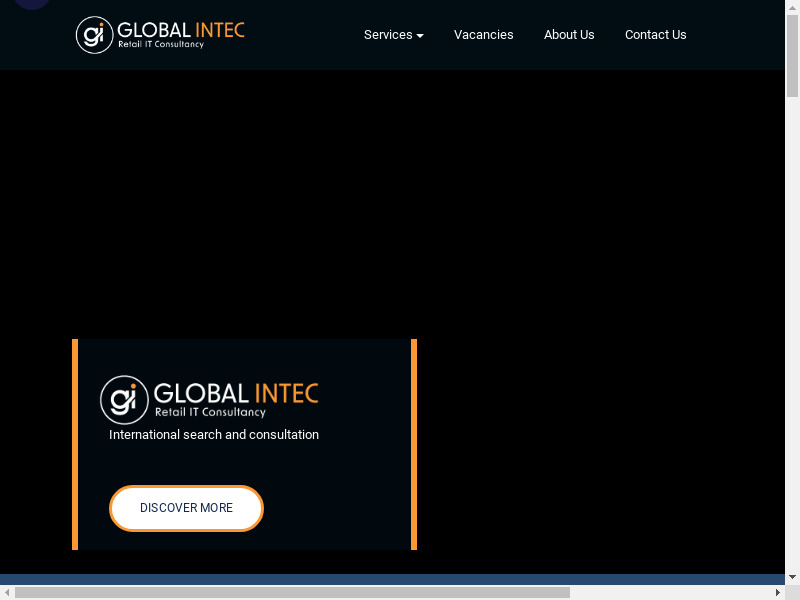Click the circular gi logo in the header
Screen dimensions: 800x600
click(94, 35)
